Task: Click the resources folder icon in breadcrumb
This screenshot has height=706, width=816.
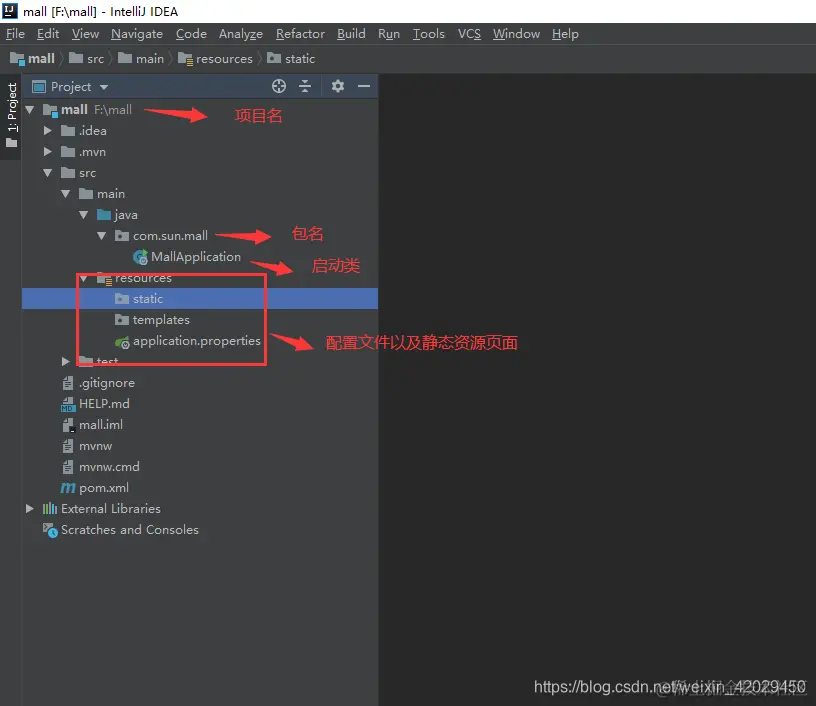Action: [x=185, y=59]
